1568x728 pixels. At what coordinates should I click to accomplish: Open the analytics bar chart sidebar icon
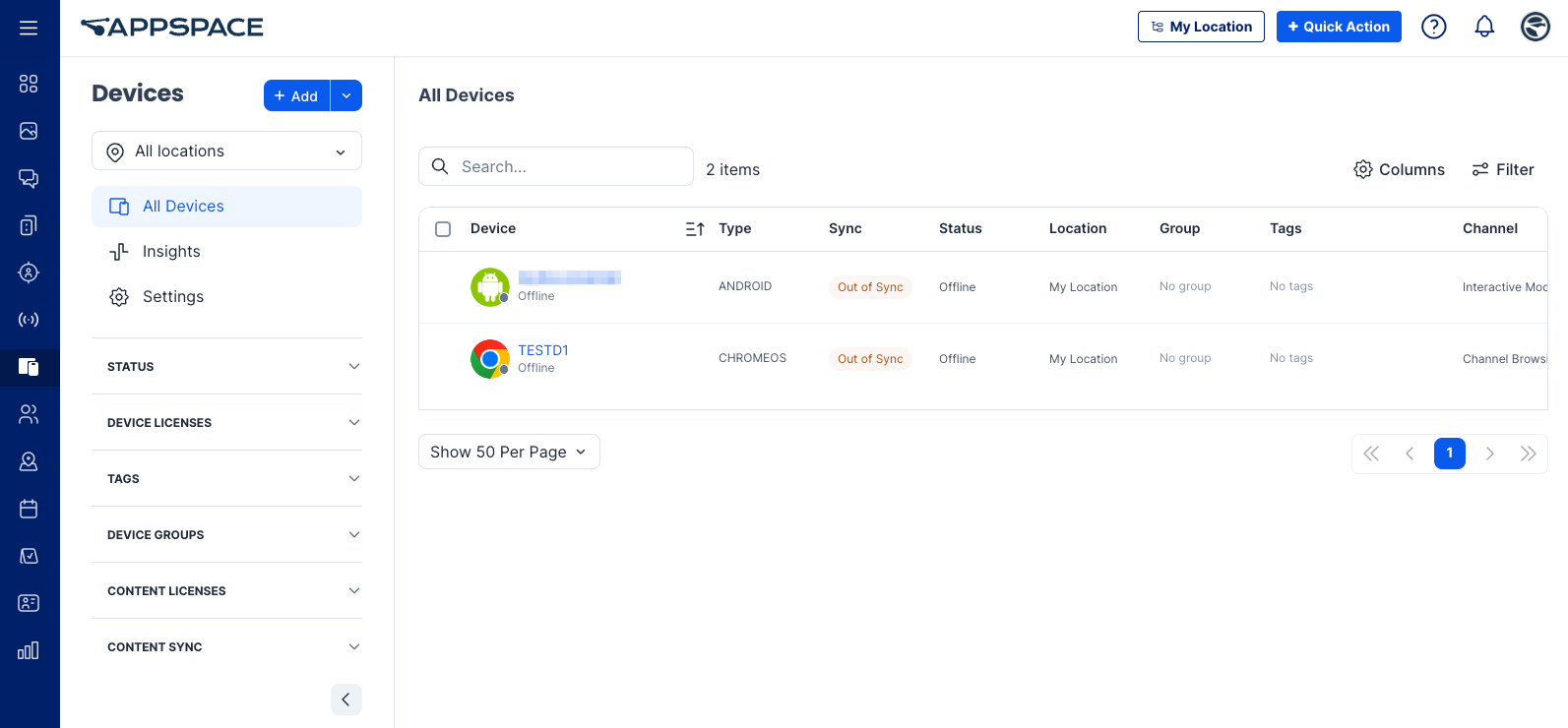point(29,650)
